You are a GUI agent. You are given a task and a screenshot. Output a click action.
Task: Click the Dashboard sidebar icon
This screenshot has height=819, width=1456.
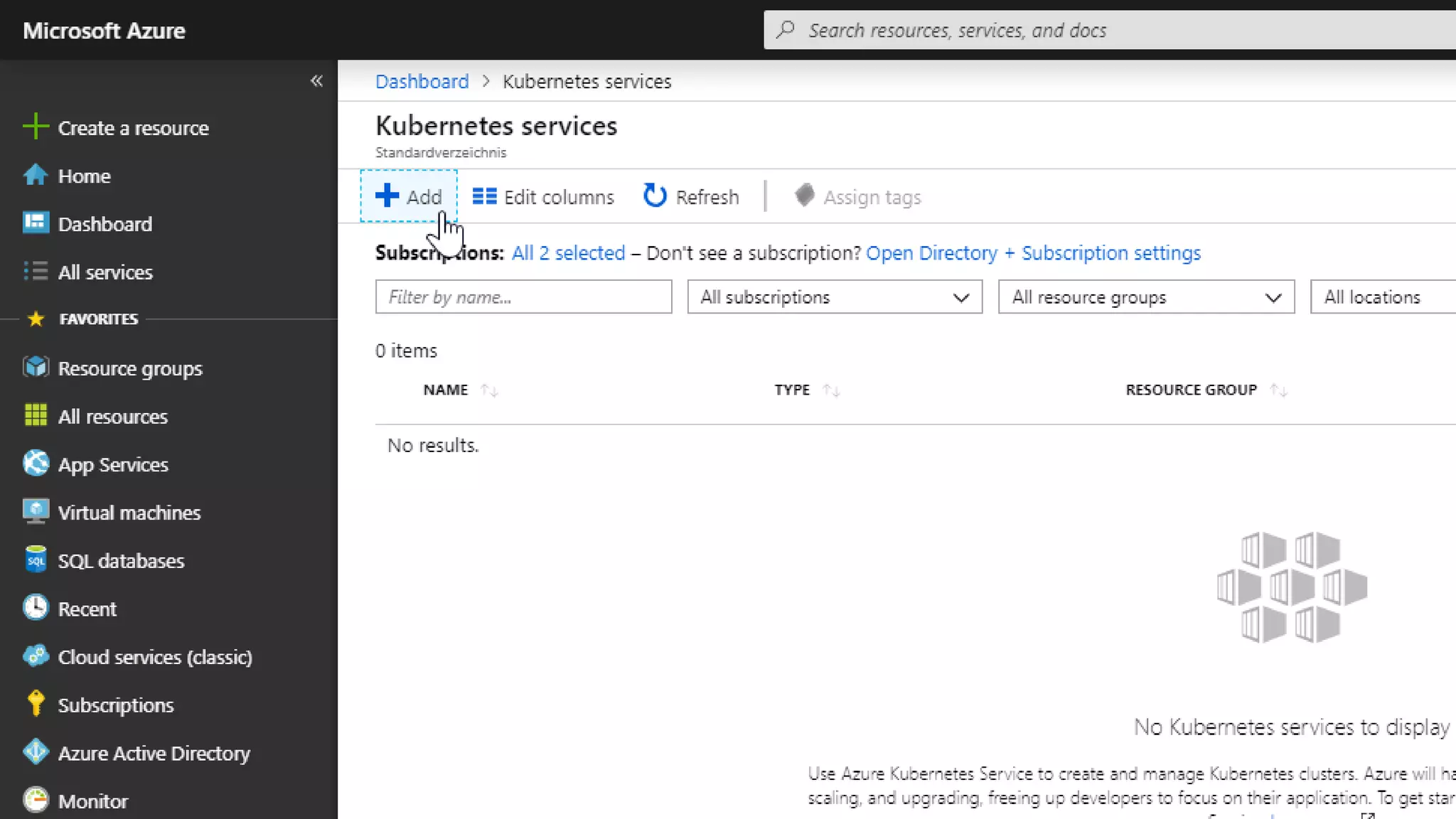point(35,223)
